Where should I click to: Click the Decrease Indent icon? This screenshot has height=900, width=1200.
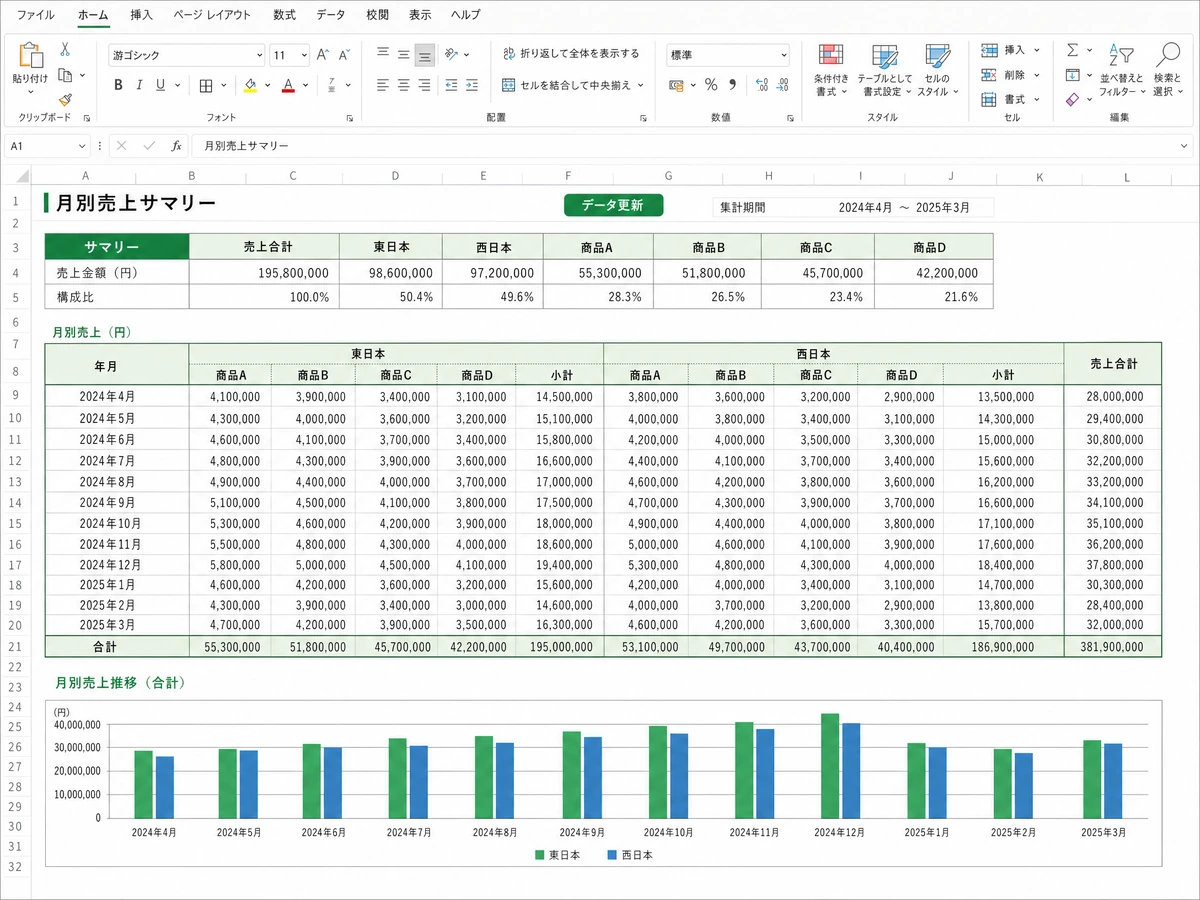click(x=452, y=85)
